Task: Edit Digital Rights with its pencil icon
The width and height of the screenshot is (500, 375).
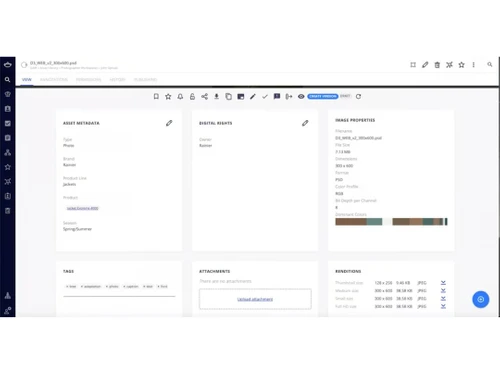Action: point(305,123)
